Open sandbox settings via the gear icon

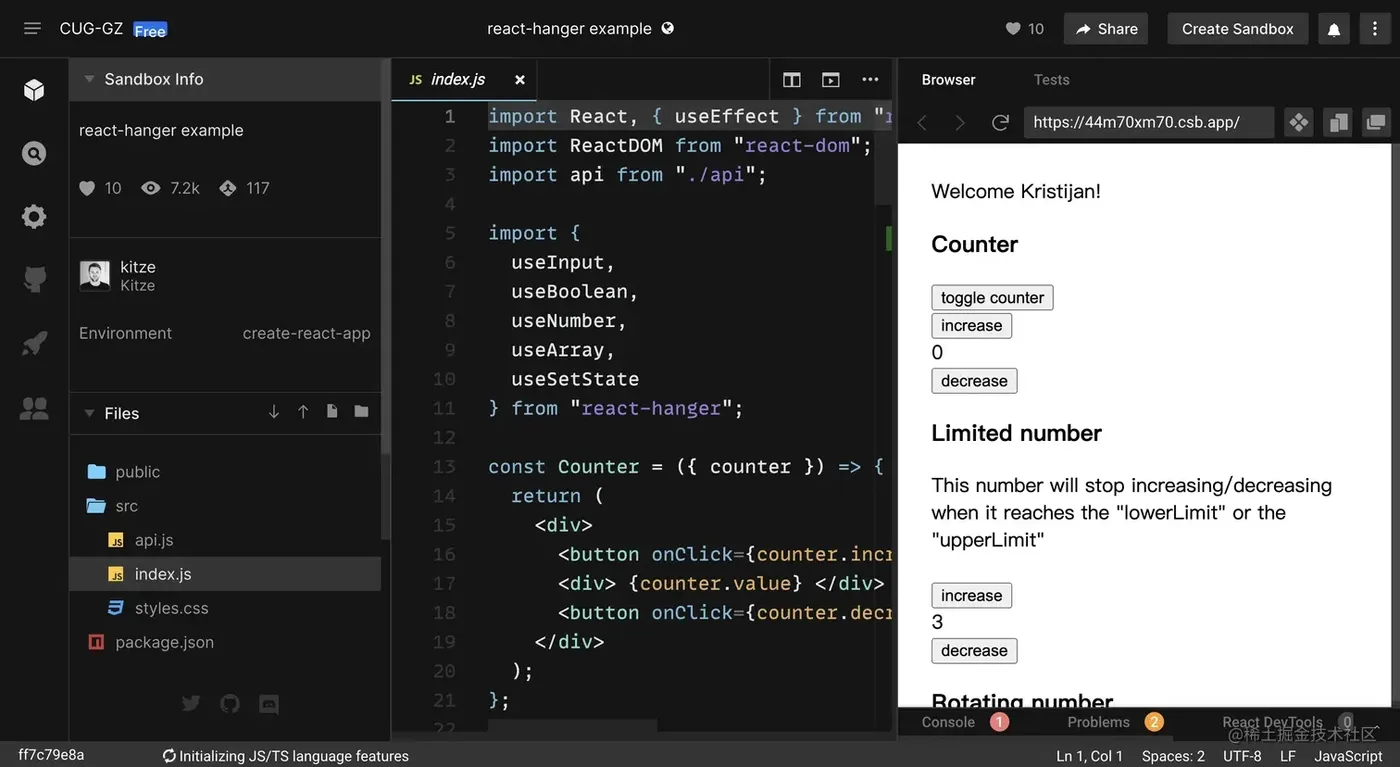pos(33,216)
